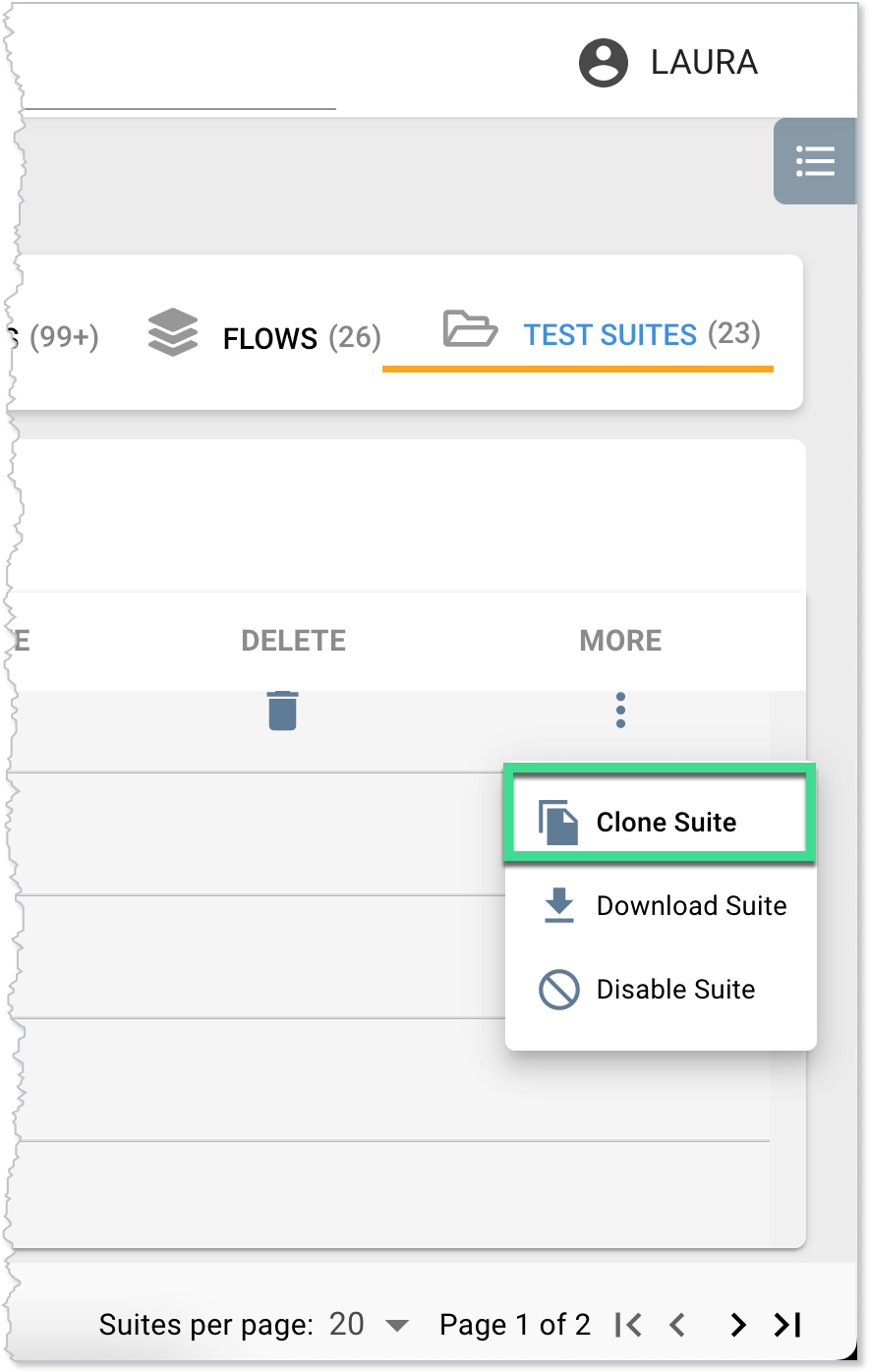
Task: Click the MORE column header
Action: pos(620,641)
